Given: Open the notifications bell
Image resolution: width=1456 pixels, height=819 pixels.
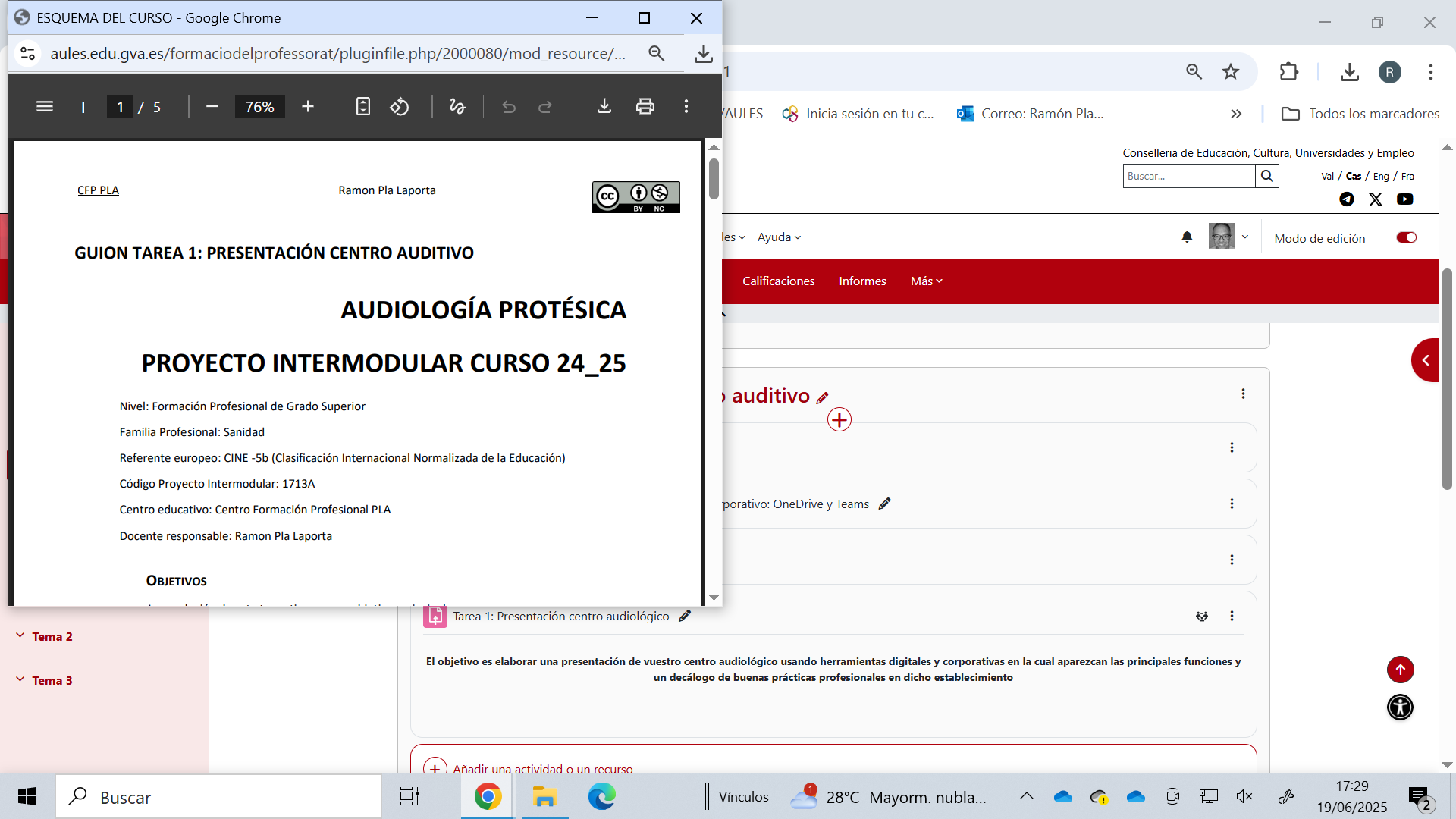Looking at the screenshot, I should coord(1187,237).
